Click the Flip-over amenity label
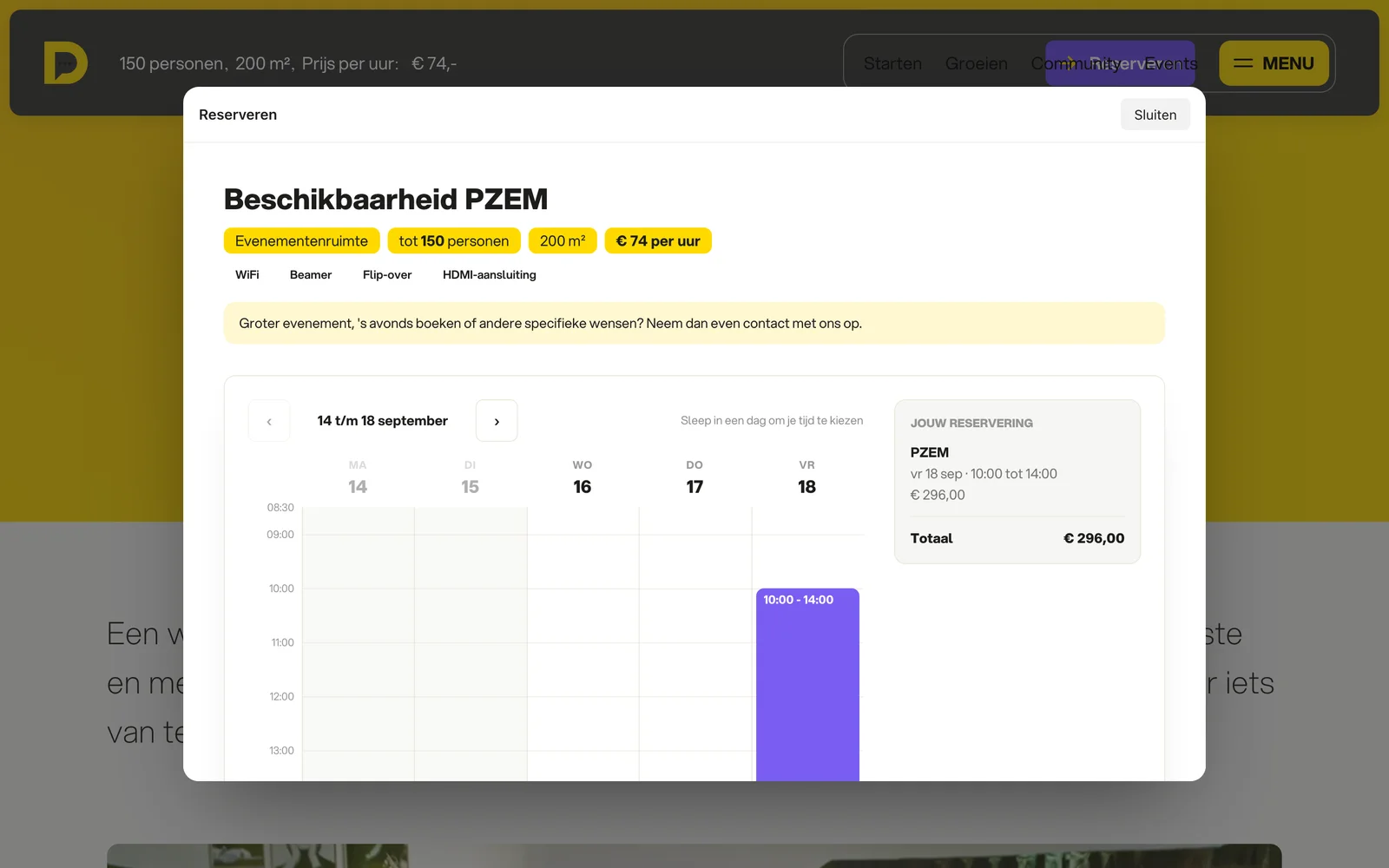Screen dimensions: 1389x868 387,274
